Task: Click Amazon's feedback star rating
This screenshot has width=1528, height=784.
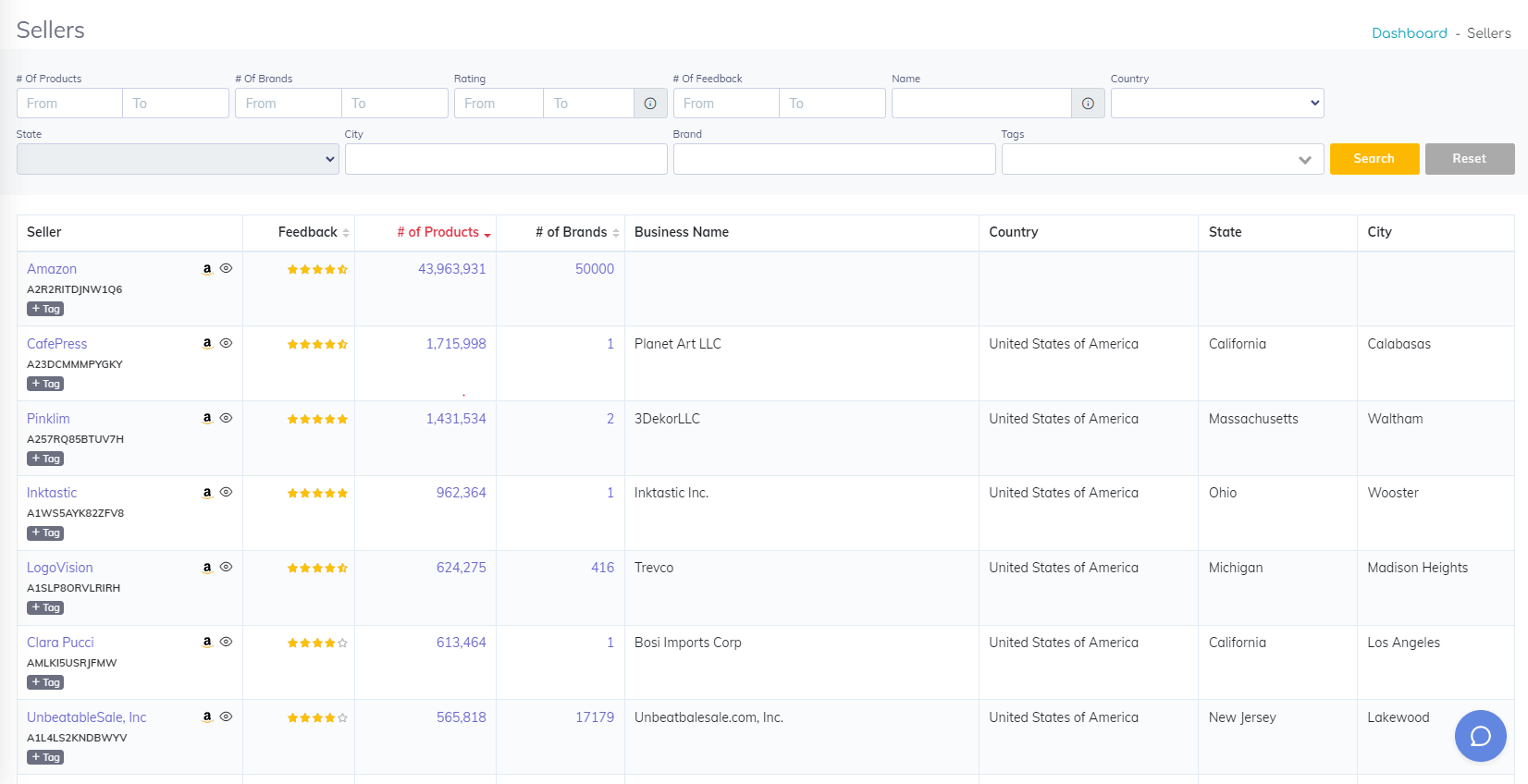Action: coord(317,270)
